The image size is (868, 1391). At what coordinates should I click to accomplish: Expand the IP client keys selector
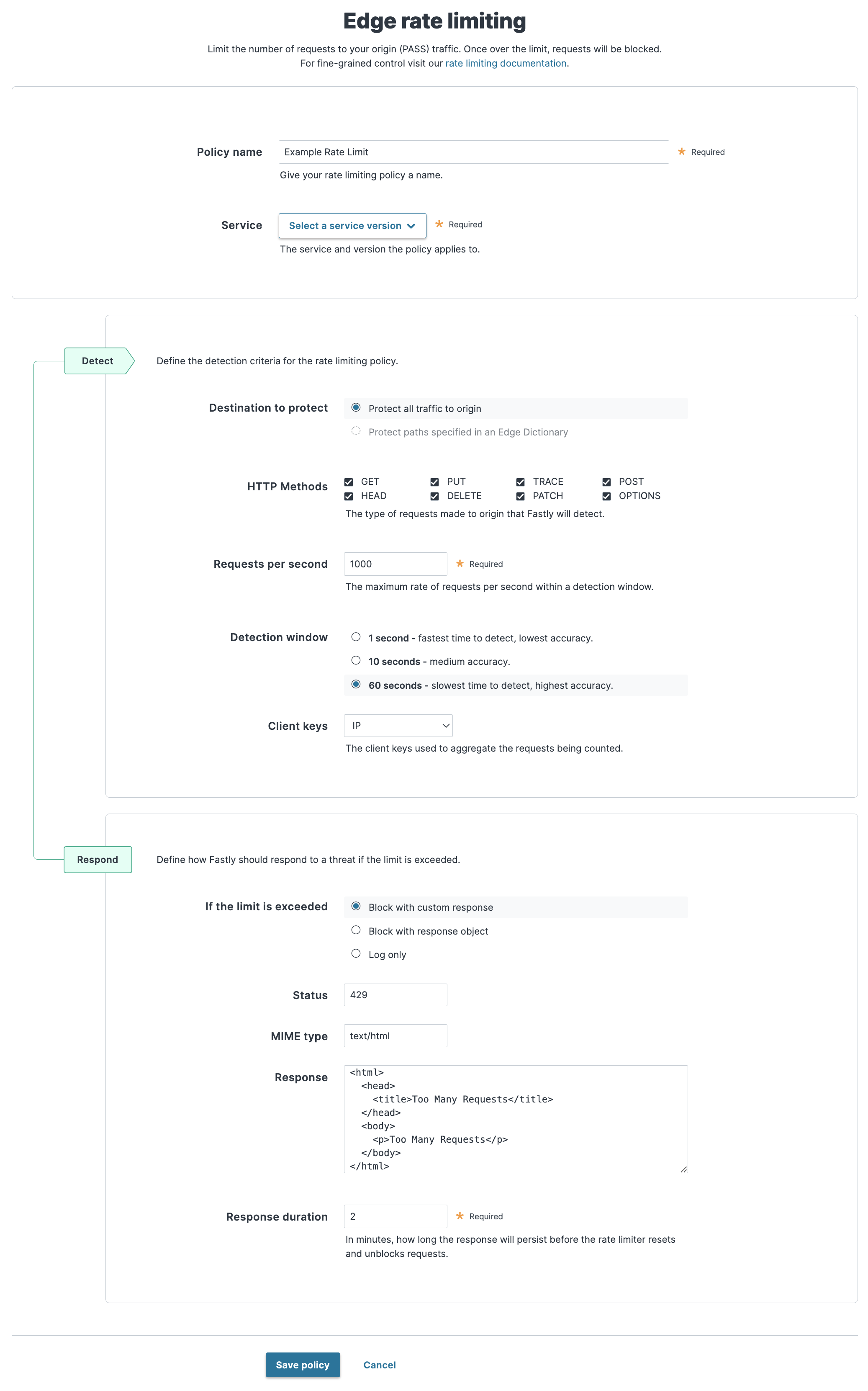(398, 725)
